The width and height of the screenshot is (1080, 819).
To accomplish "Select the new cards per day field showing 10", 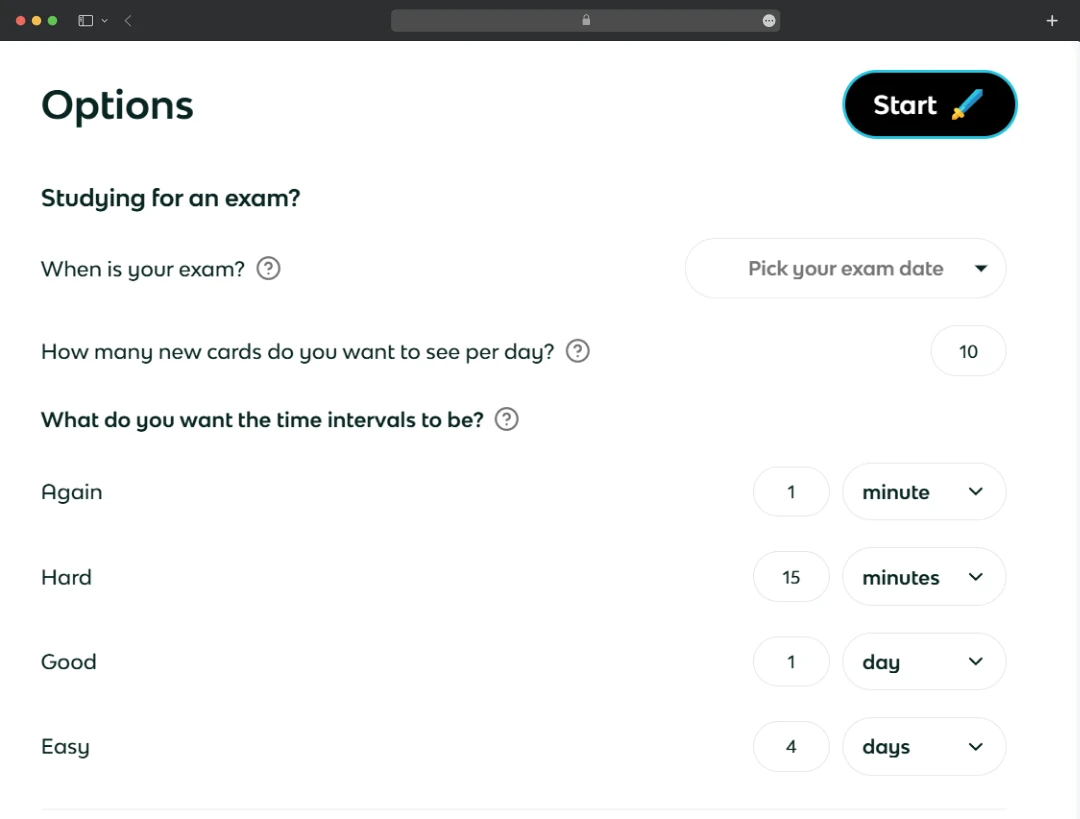I will pos(968,351).
